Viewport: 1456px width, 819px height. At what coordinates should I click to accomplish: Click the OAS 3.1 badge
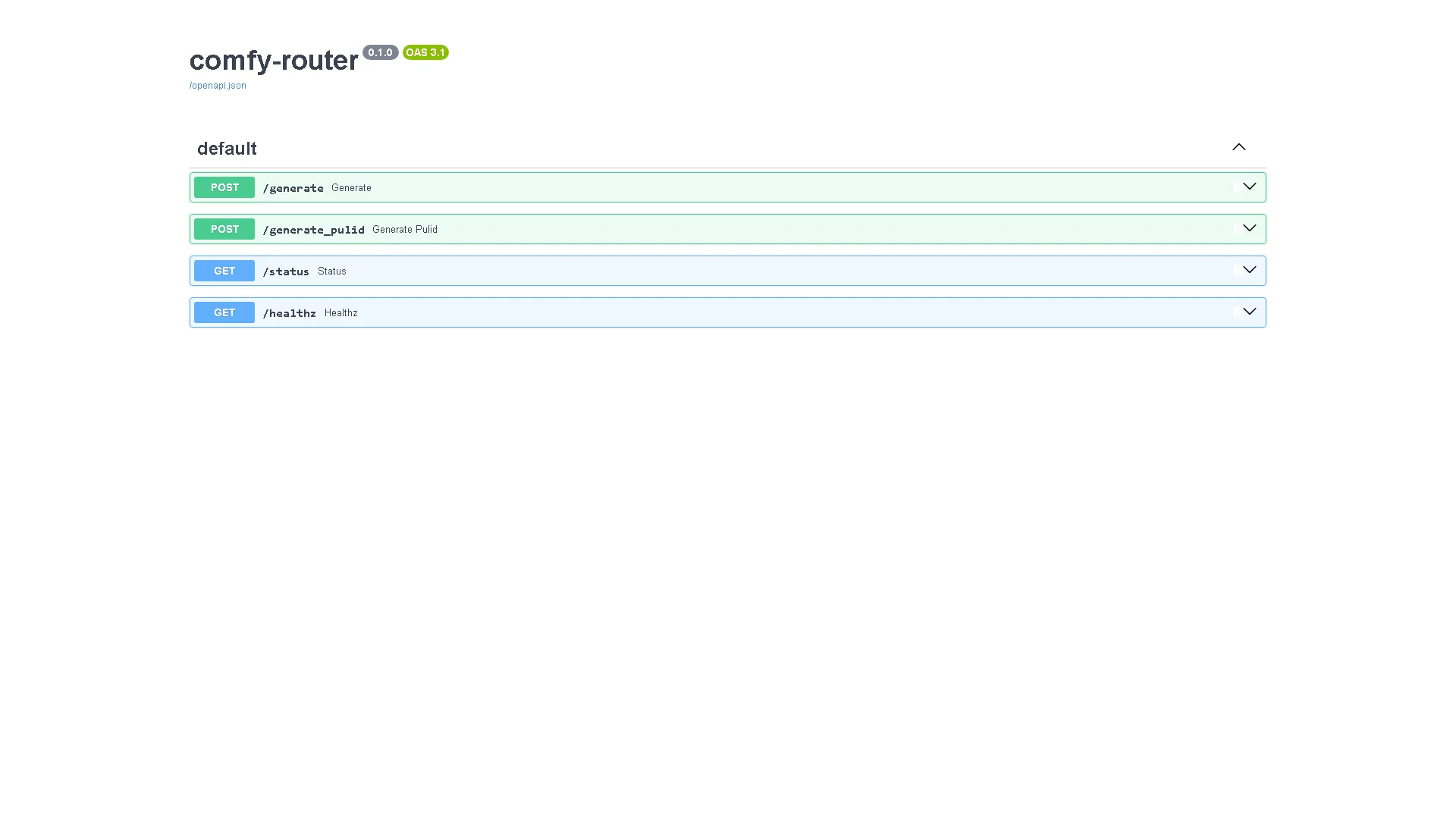pyautogui.click(x=425, y=52)
